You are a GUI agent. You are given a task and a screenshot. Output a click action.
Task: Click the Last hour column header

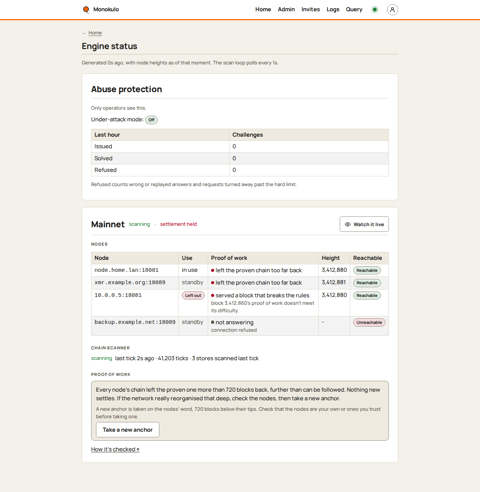(107, 135)
